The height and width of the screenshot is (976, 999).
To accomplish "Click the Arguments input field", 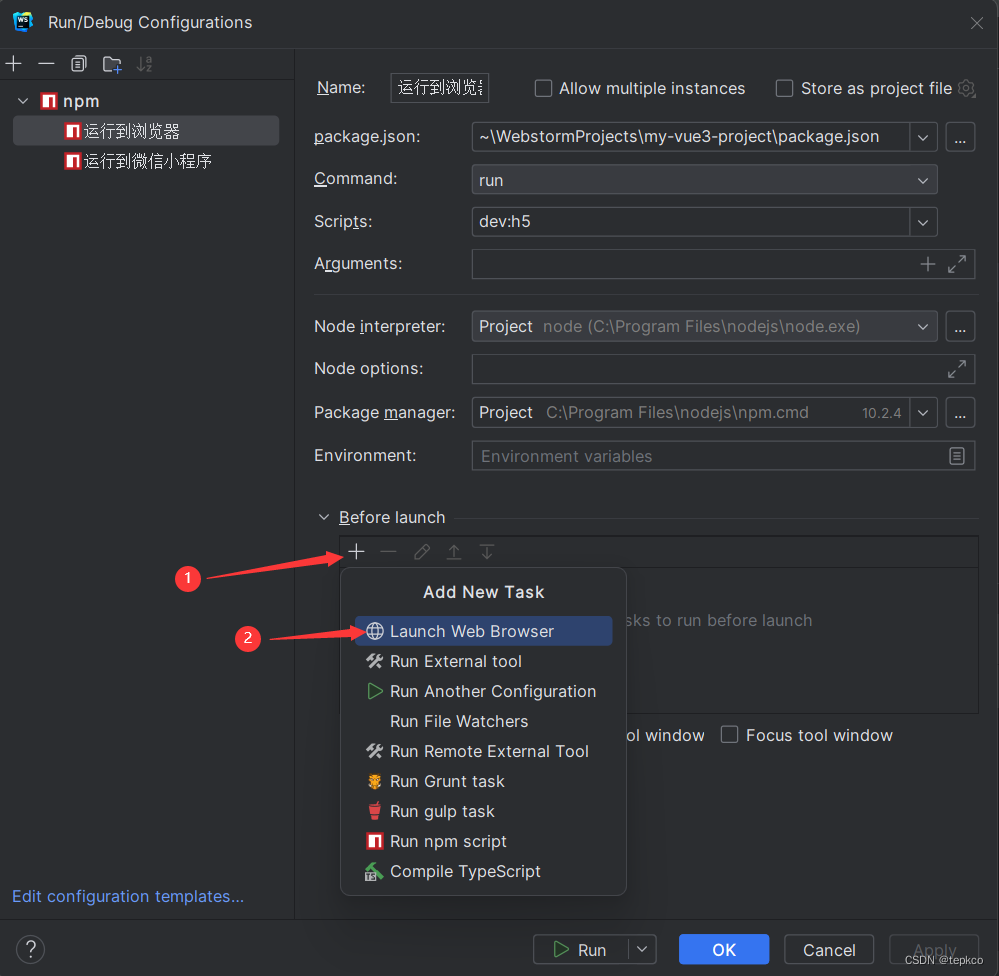I will (x=723, y=264).
